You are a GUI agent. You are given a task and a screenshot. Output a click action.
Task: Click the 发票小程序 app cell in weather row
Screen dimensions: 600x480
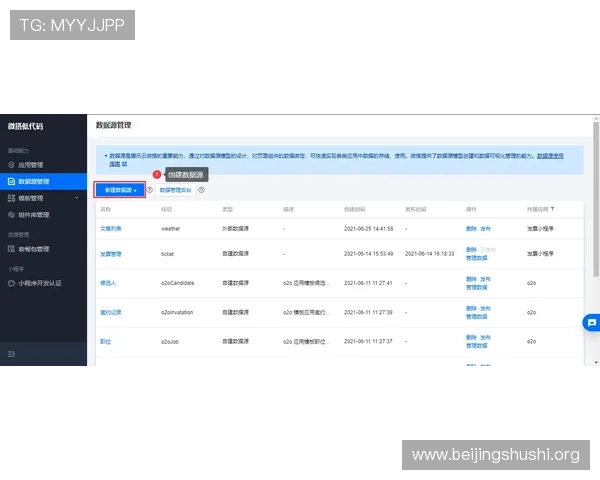(x=540, y=229)
